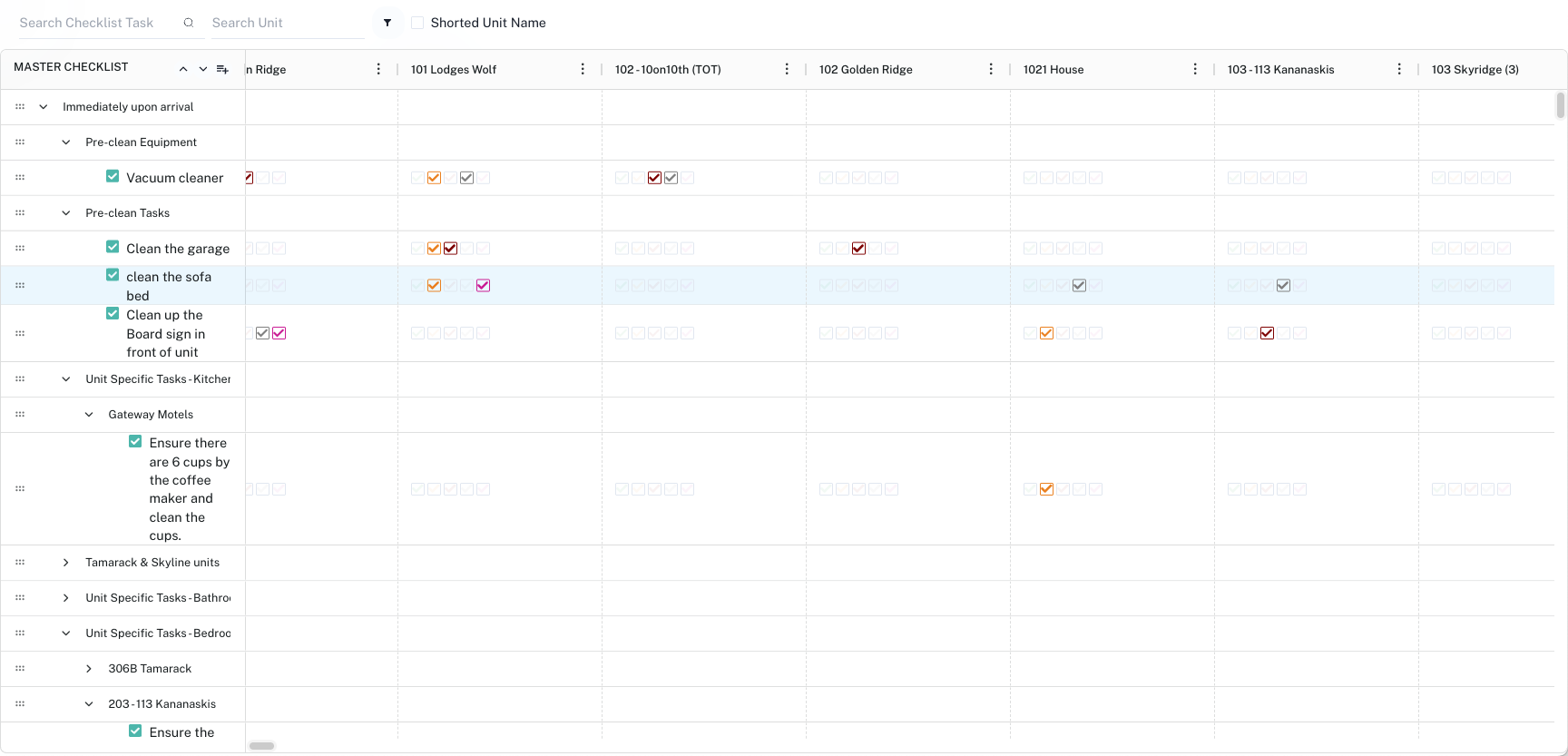The height and width of the screenshot is (756, 1568).
Task: Toggle gray sofa bed checkbox under 103-113 Kananaskis
Action: pos(1283,286)
